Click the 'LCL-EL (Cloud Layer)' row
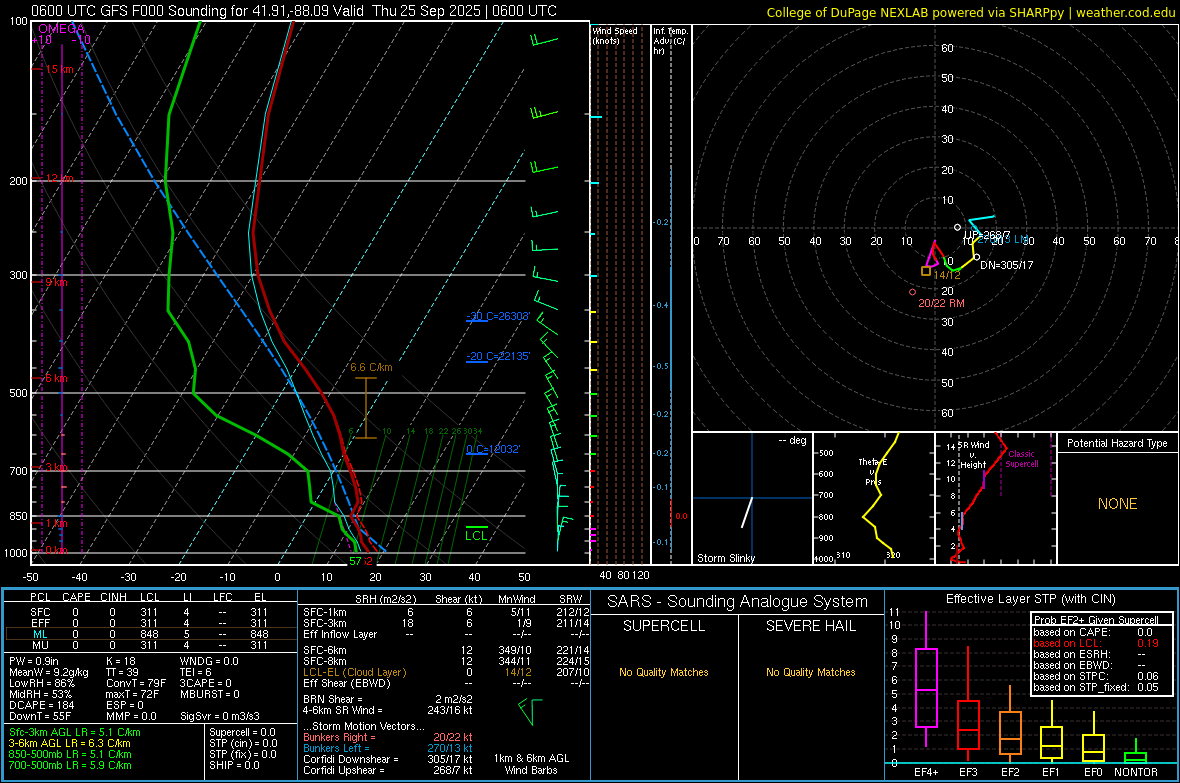This screenshot has height=783, width=1180. coord(446,672)
